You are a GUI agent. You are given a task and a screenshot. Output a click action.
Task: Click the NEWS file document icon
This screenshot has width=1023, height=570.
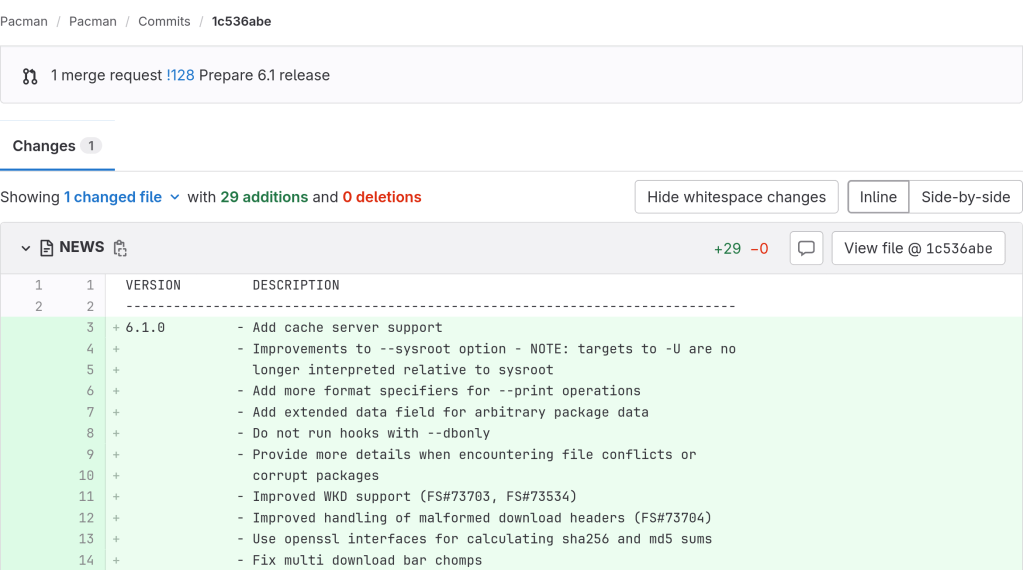[x=46, y=248]
